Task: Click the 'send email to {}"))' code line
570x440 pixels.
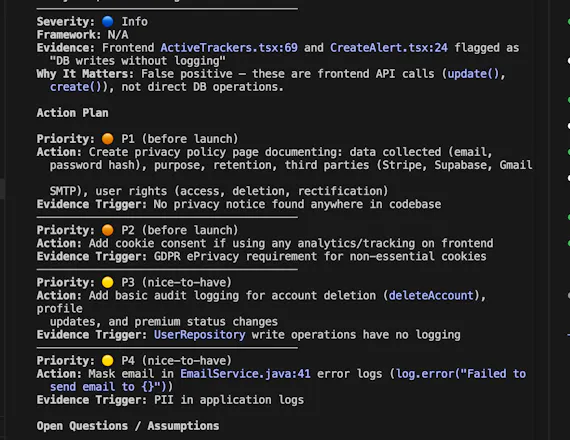Action: pyautogui.click(x=111, y=387)
